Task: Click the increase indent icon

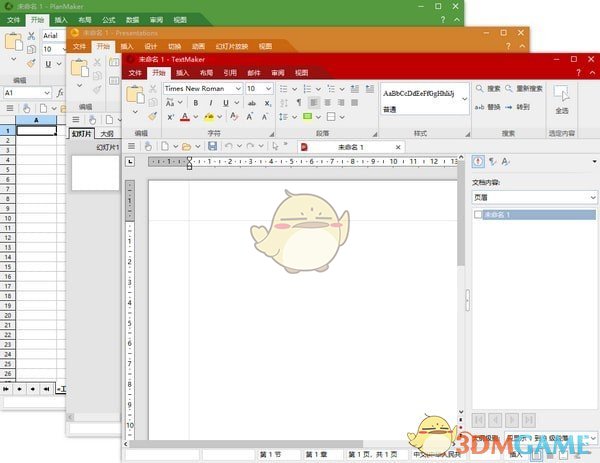Action: (x=370, y=89)
